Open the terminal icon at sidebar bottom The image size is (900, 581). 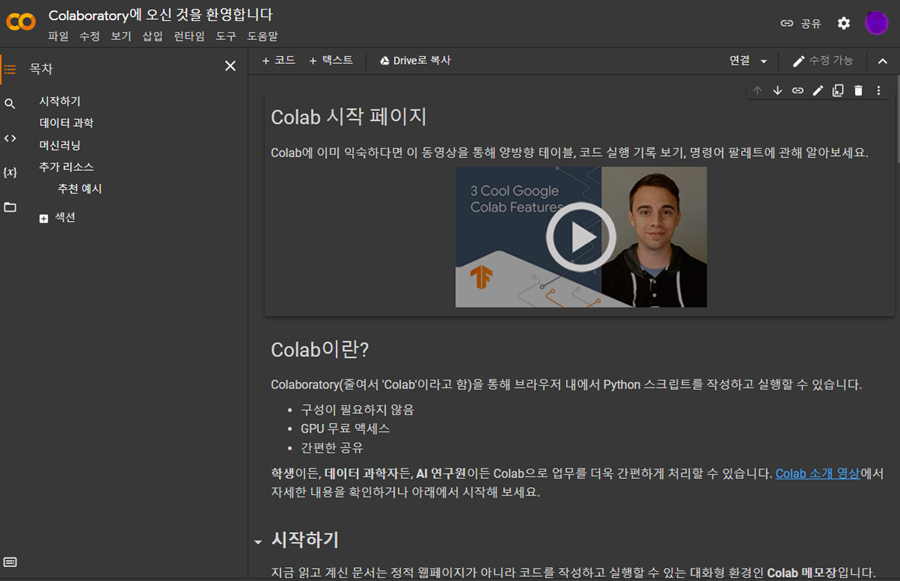[10, 562]
